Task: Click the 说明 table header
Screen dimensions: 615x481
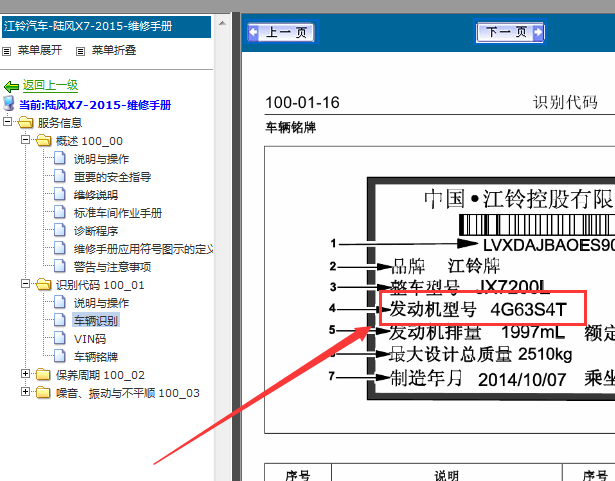Action: (x=447, y=475)
